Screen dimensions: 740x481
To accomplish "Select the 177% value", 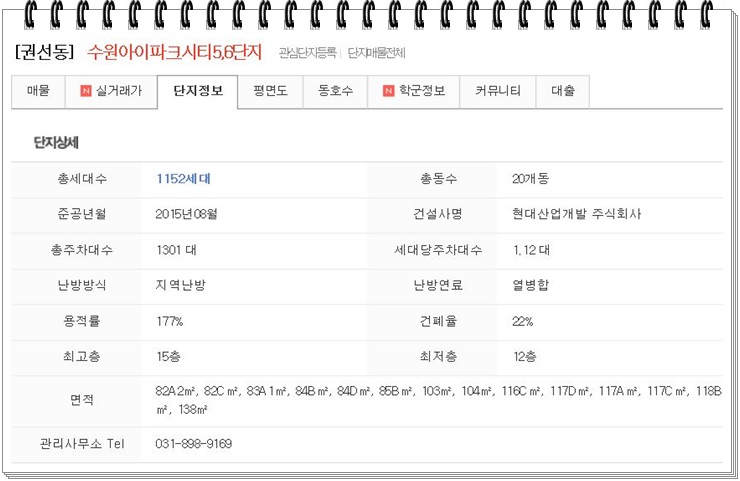I will [x=170, y=321].
